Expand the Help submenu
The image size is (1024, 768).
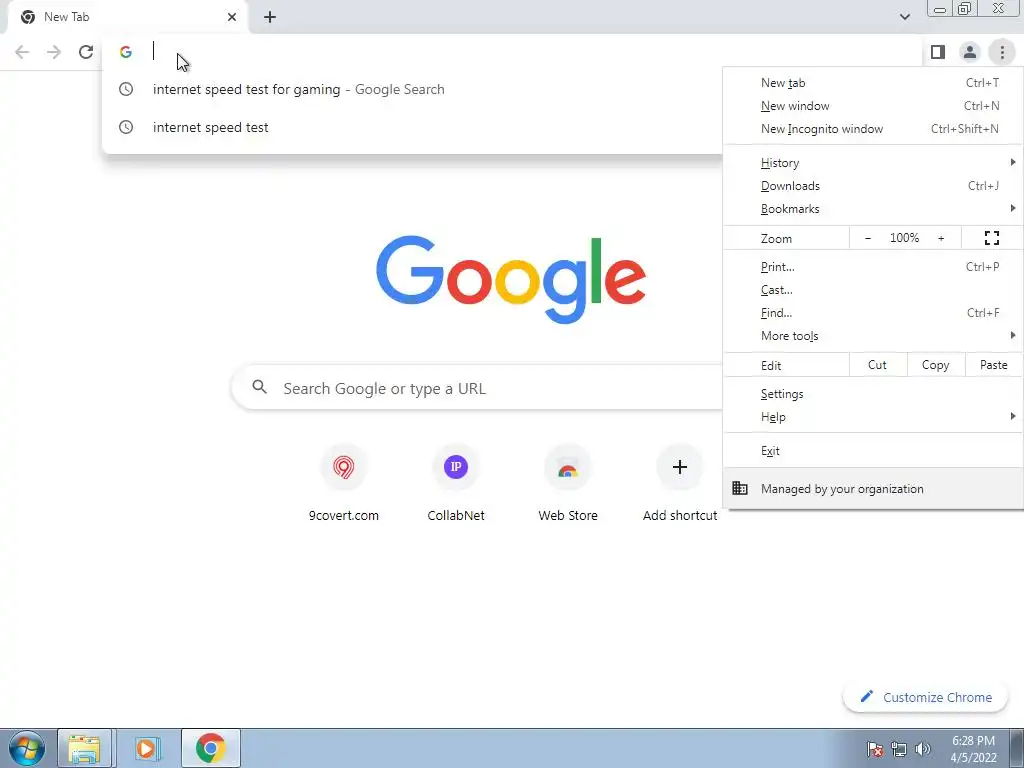[x=873, y=417]
